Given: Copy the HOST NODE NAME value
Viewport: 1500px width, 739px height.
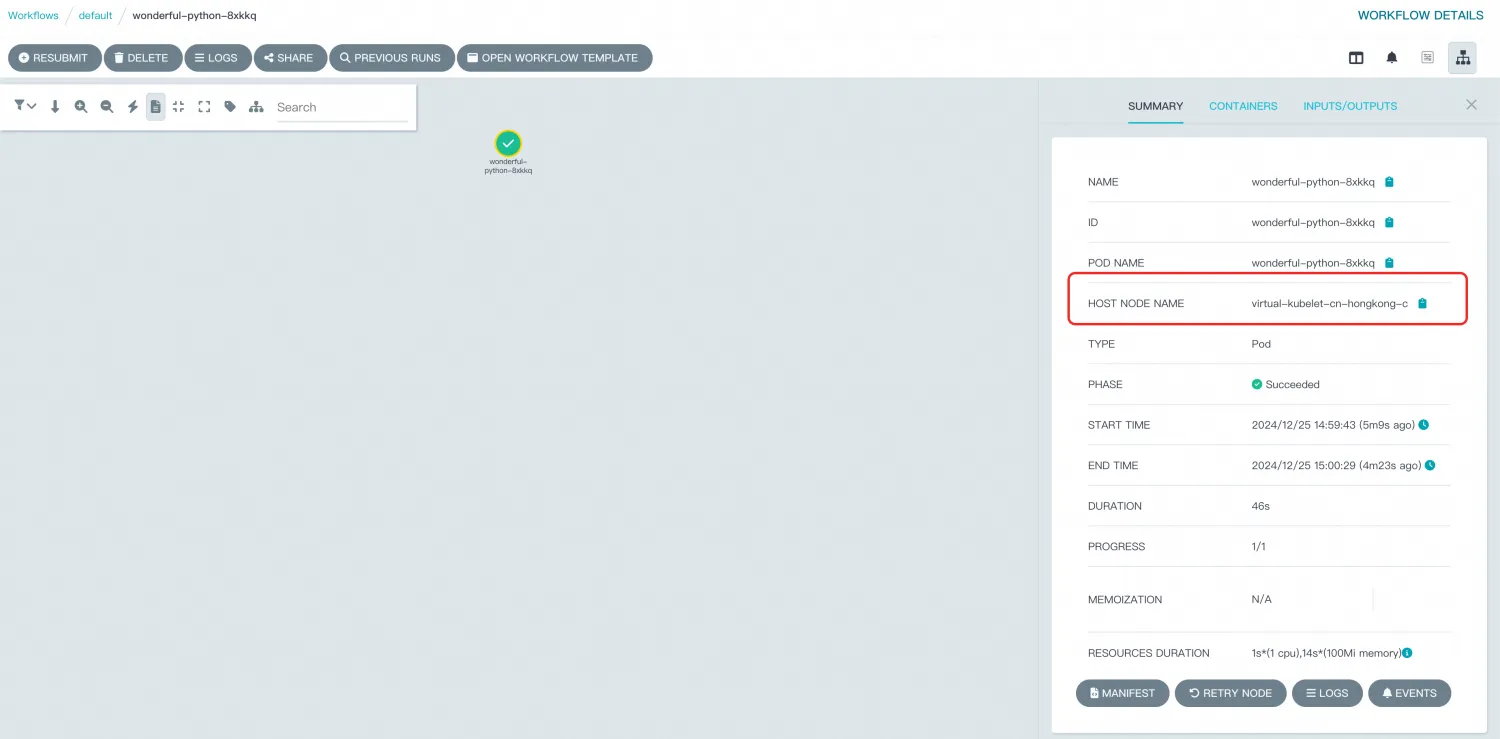Looking at the screenshot, I should point(1422,302).
